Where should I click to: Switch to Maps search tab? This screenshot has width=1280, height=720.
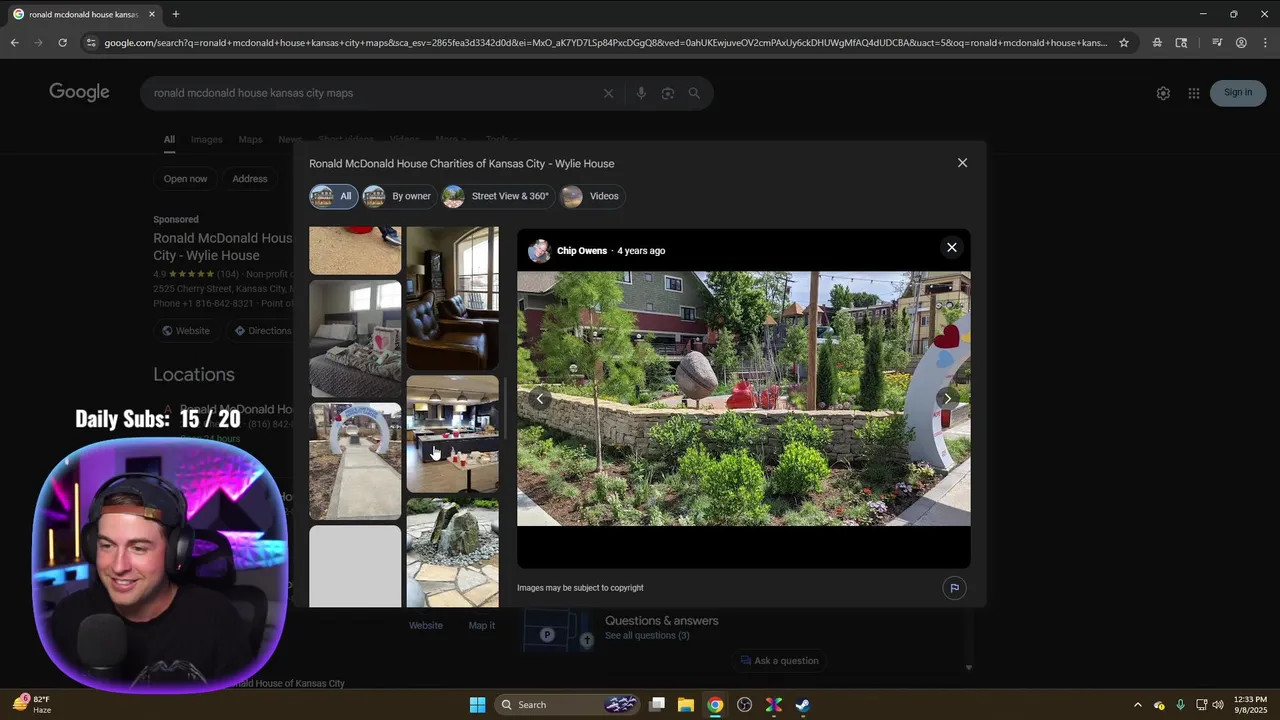coord(250,140)
